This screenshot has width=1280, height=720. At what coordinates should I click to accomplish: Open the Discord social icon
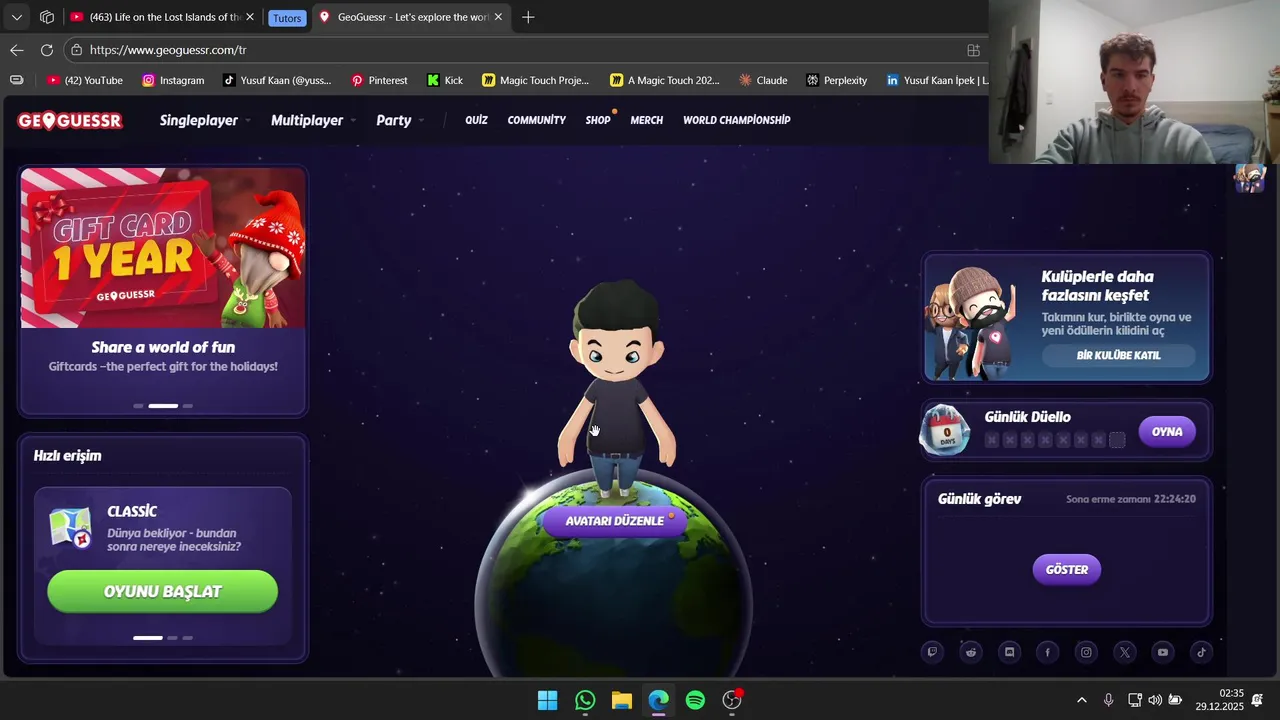click(x=1009, y=652)
